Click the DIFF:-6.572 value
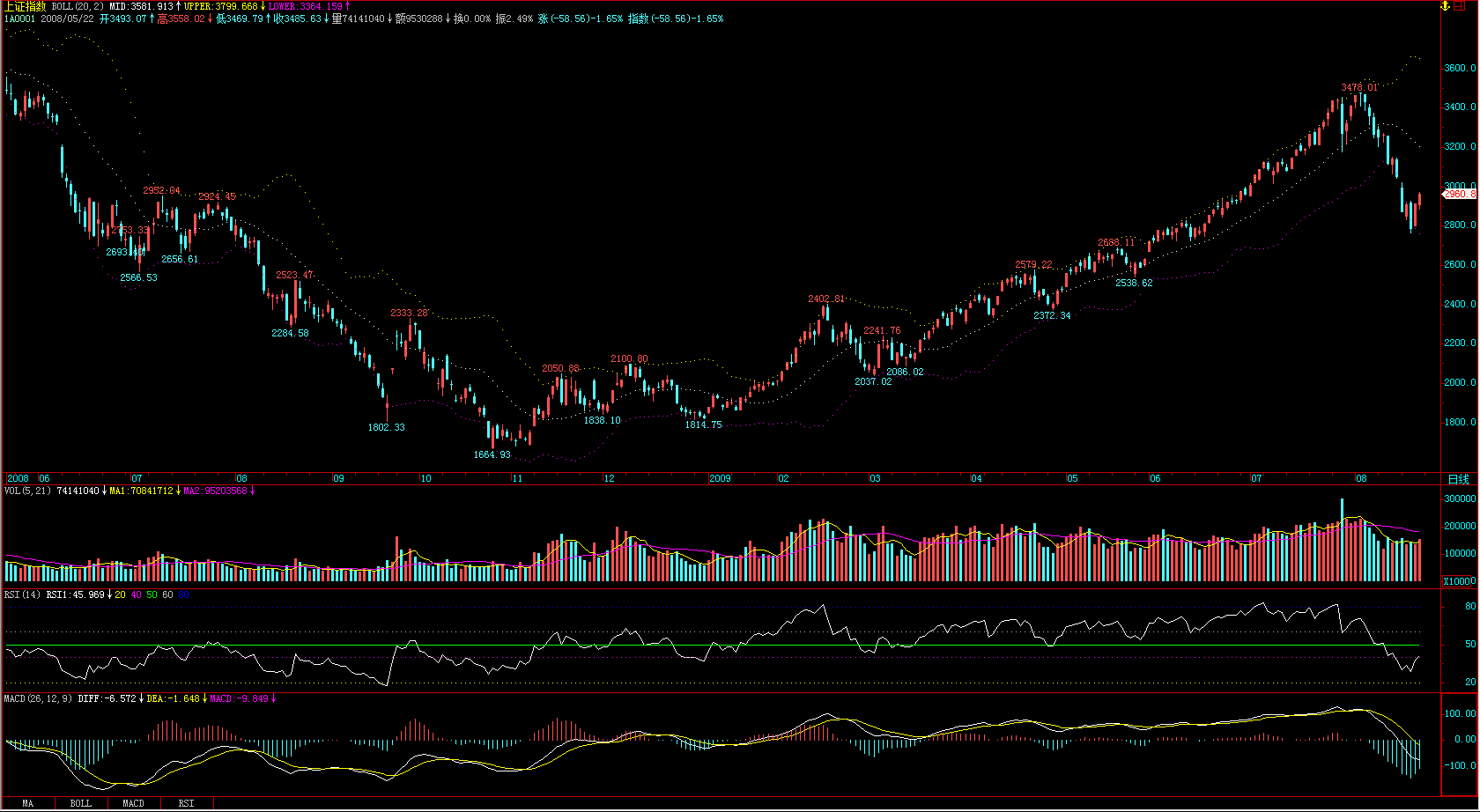Viewport: 1480px width, 812px height. pos(107,698)
